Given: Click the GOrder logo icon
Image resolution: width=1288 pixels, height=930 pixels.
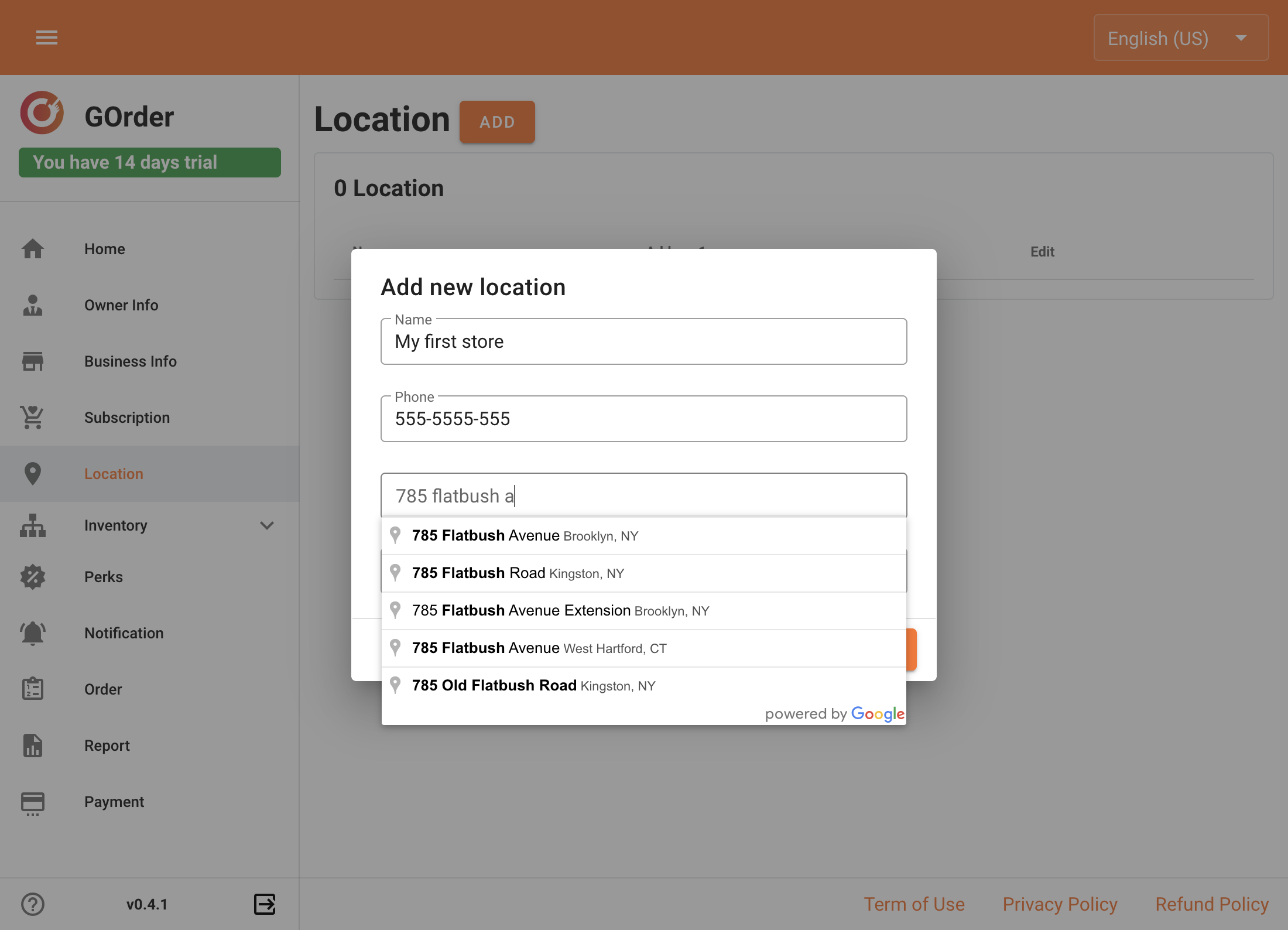Looking at the screenshot, I should 42,112.
